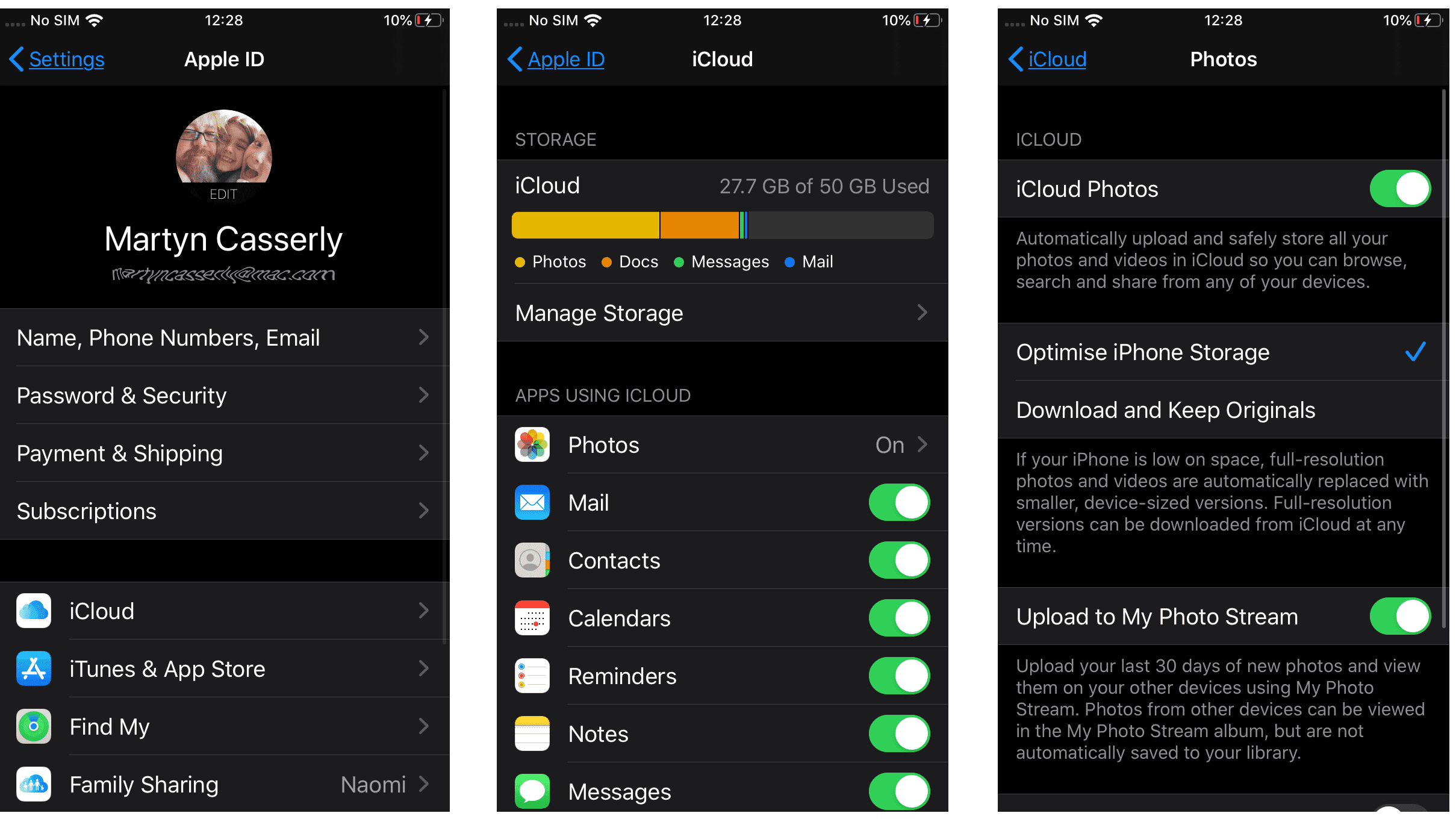Disable the iCloud Photos switch
The image size is (1456, 819).
point(1401,188)
